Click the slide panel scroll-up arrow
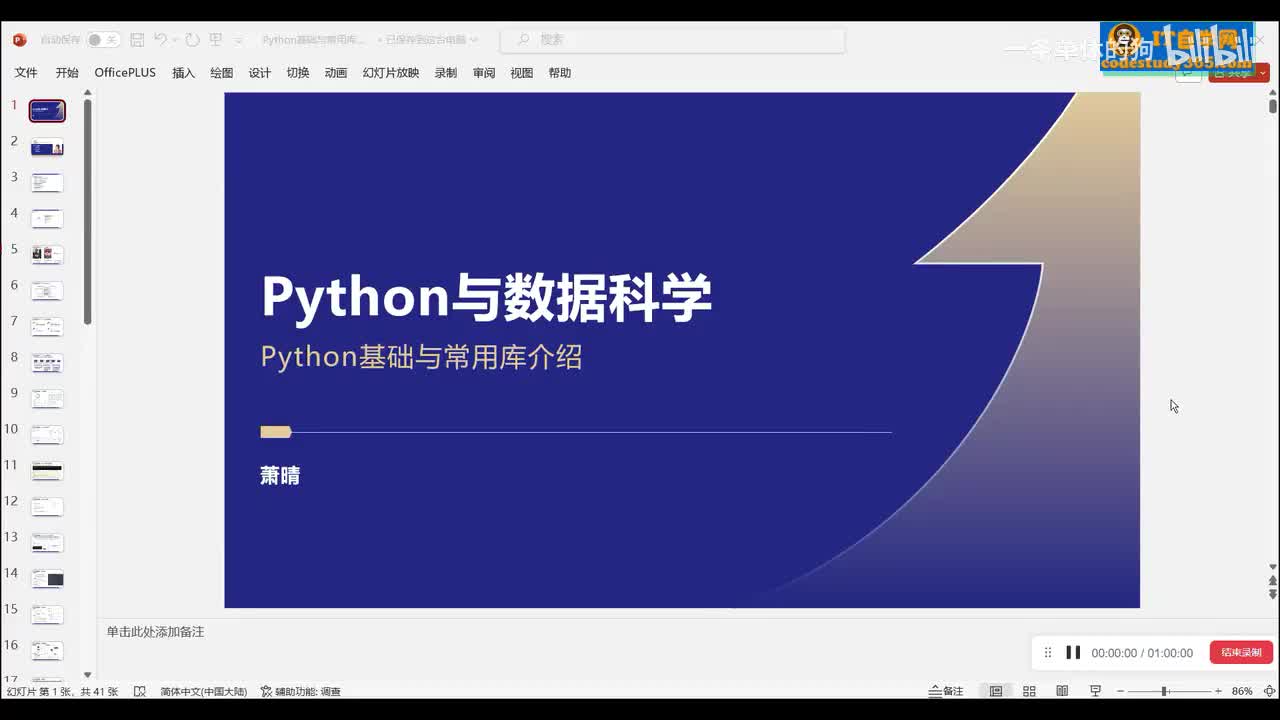This screenshot has width=1280, height=720. pos(88,93)
